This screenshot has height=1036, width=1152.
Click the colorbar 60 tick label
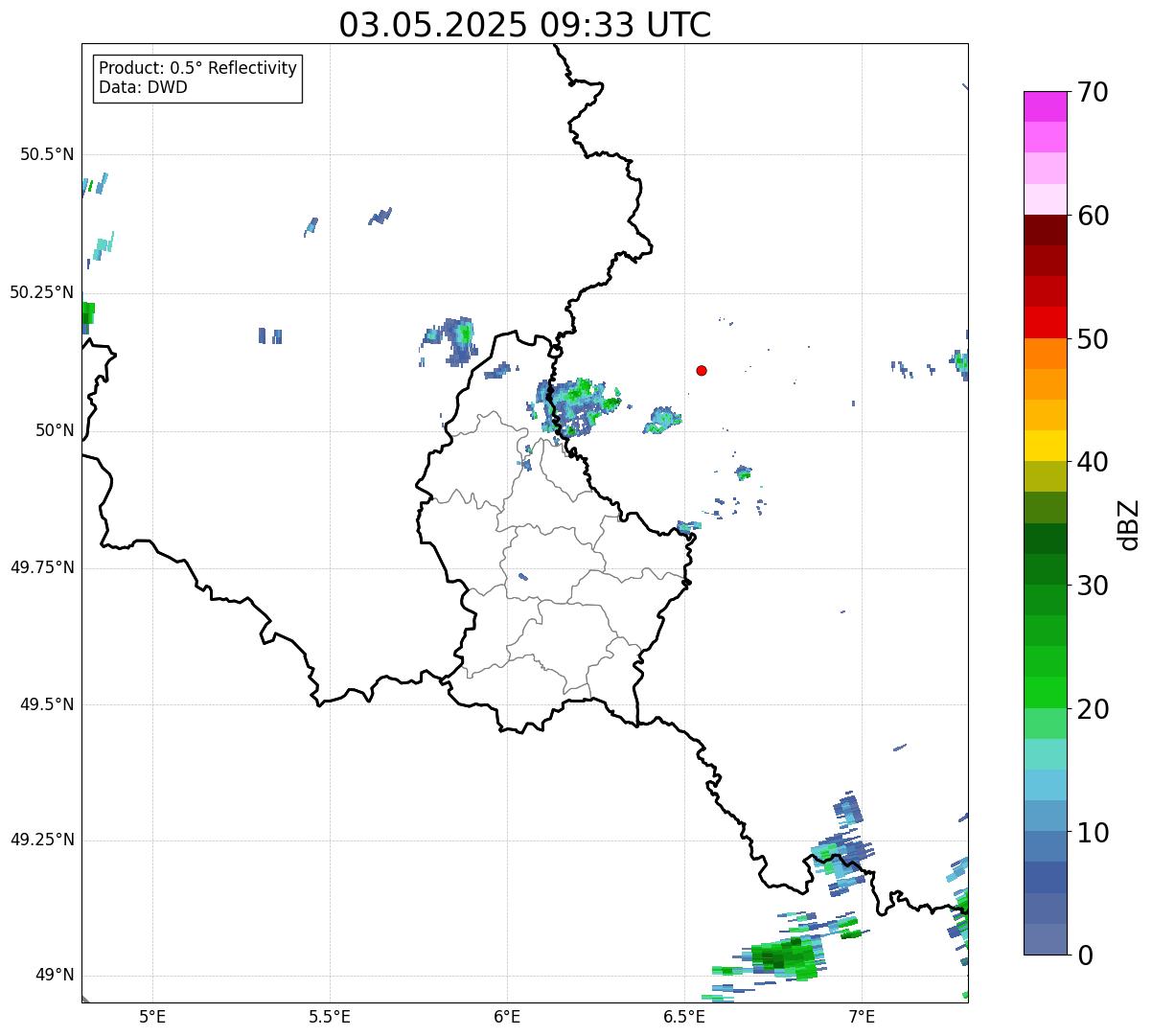coord(1094,217)
